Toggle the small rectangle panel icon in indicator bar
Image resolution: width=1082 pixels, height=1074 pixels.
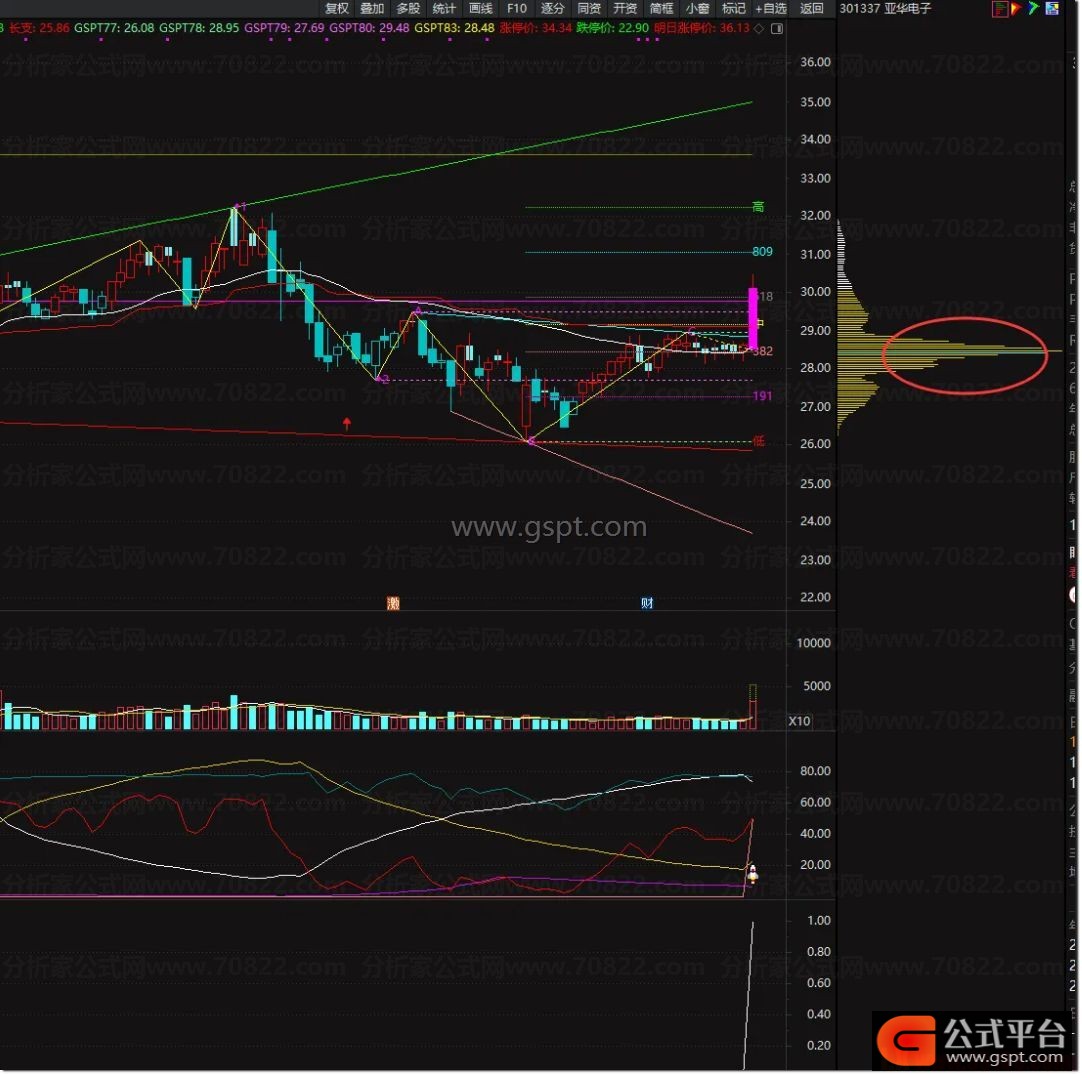point(777,28)
